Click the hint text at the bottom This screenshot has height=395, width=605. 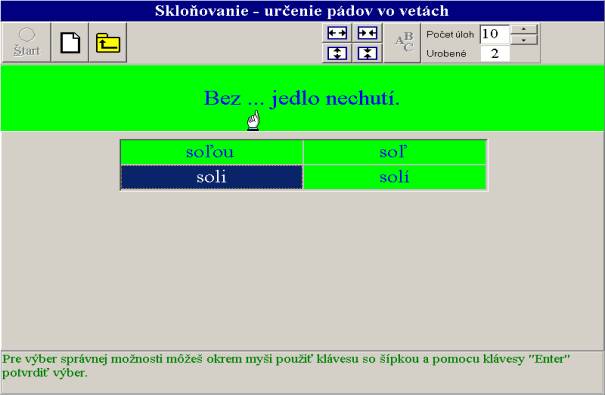pyautogui.click(x=286, y=366)
